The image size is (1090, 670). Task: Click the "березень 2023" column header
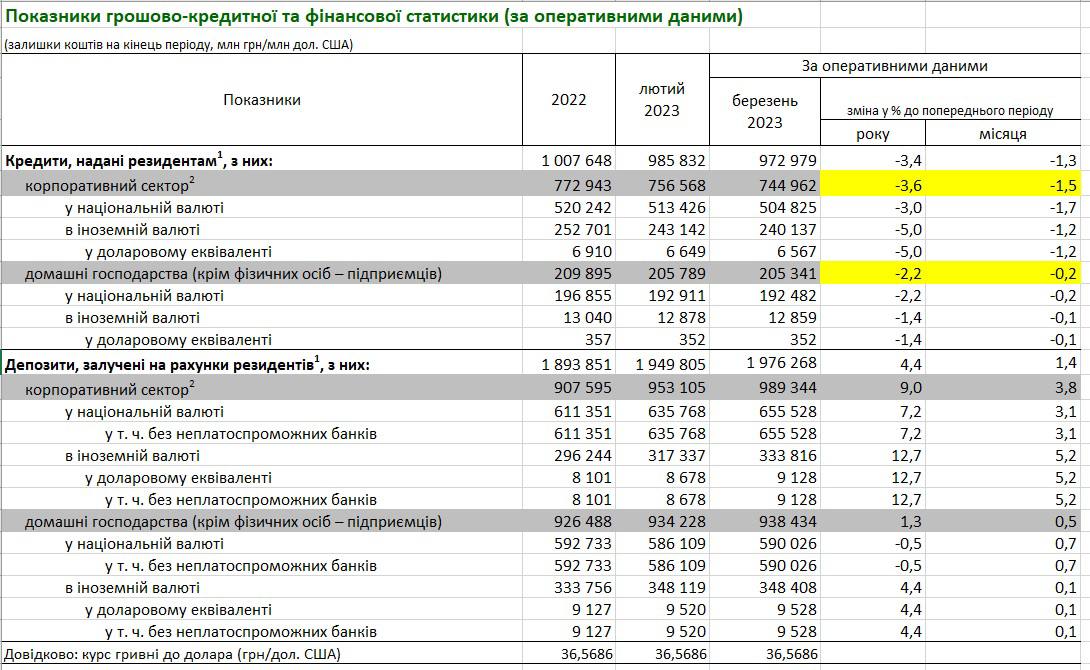coord(765,111)
